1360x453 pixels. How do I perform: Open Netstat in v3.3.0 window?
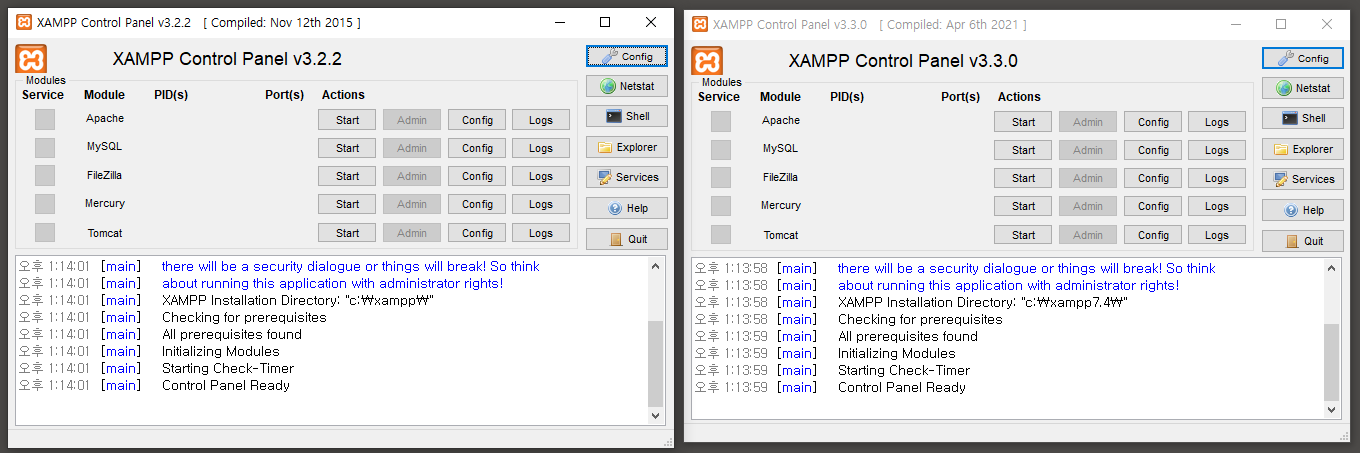(x=1303, y=88)
